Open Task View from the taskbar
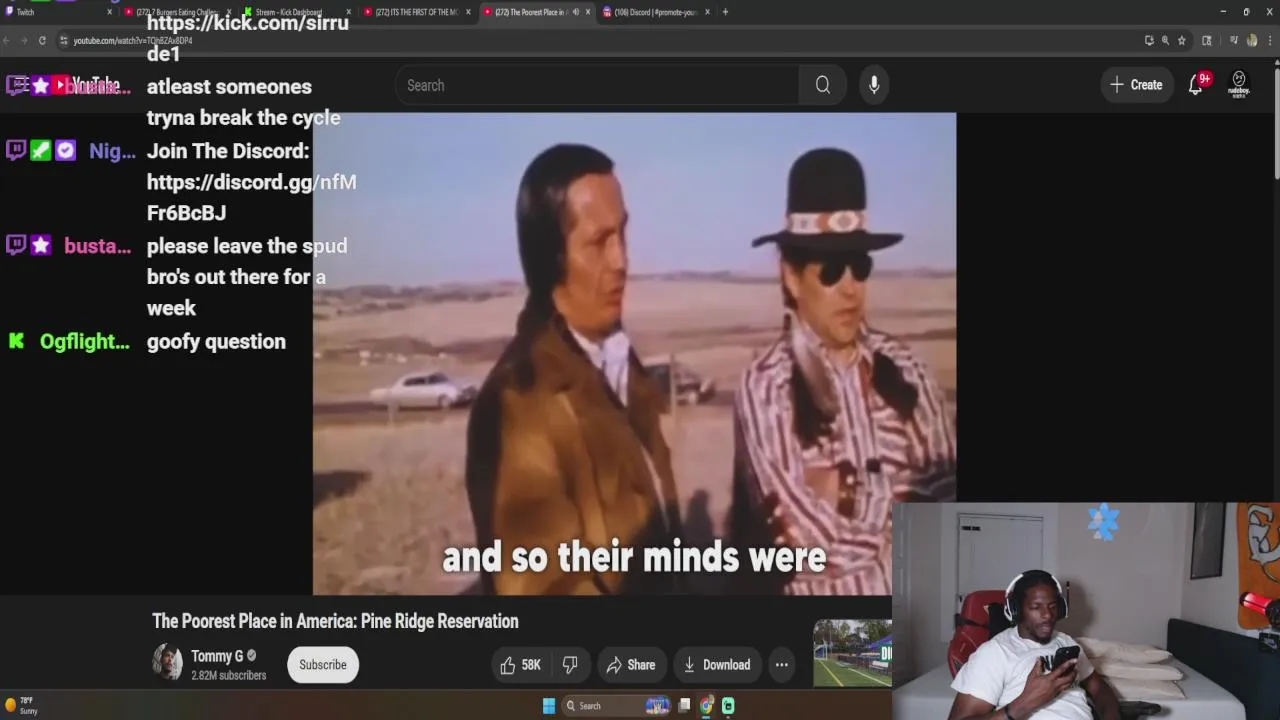The height and width of the screenshot is (720, 1280). pos(684,706)
